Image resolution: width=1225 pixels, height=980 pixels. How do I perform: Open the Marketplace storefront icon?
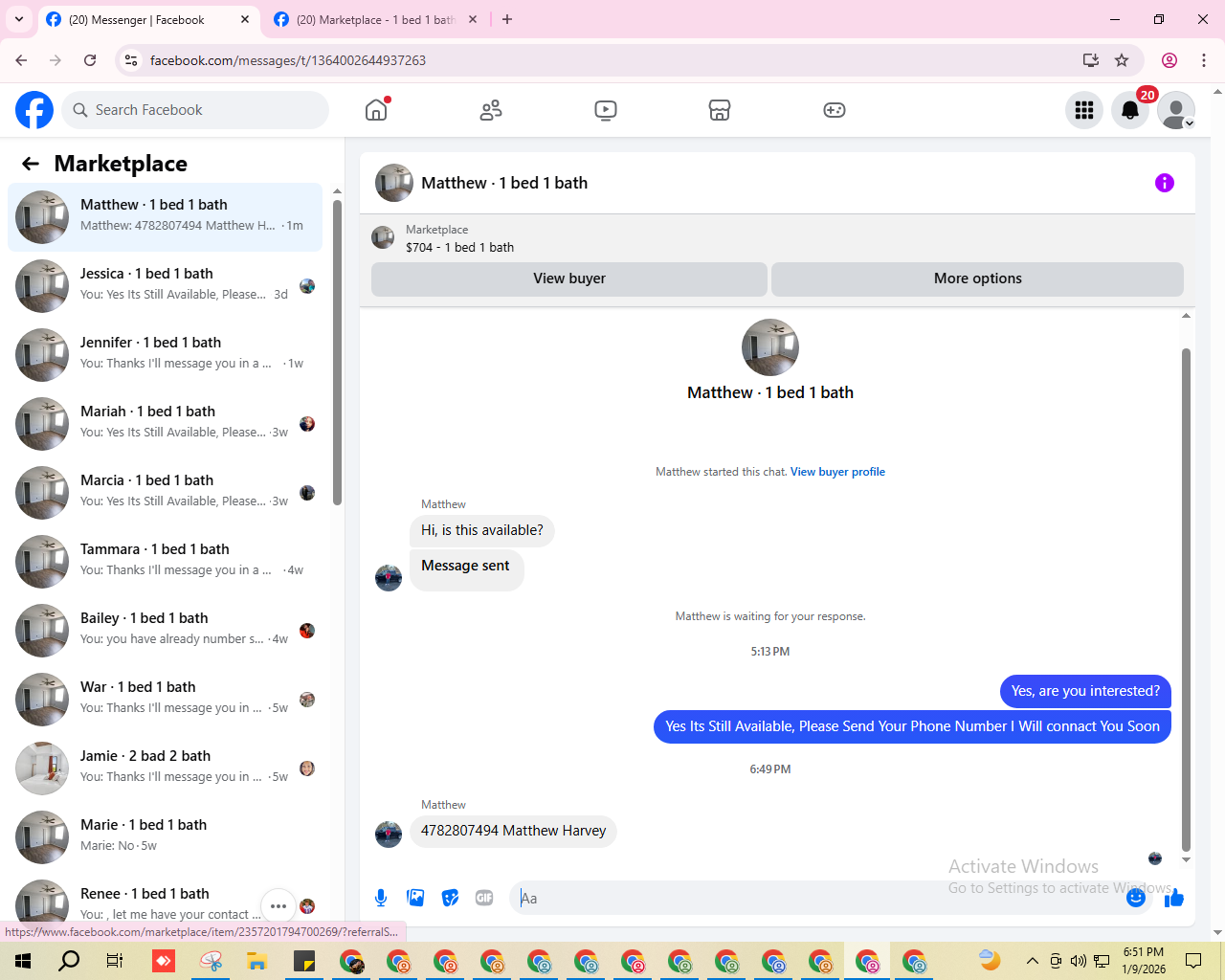click(x=720, y=110)
